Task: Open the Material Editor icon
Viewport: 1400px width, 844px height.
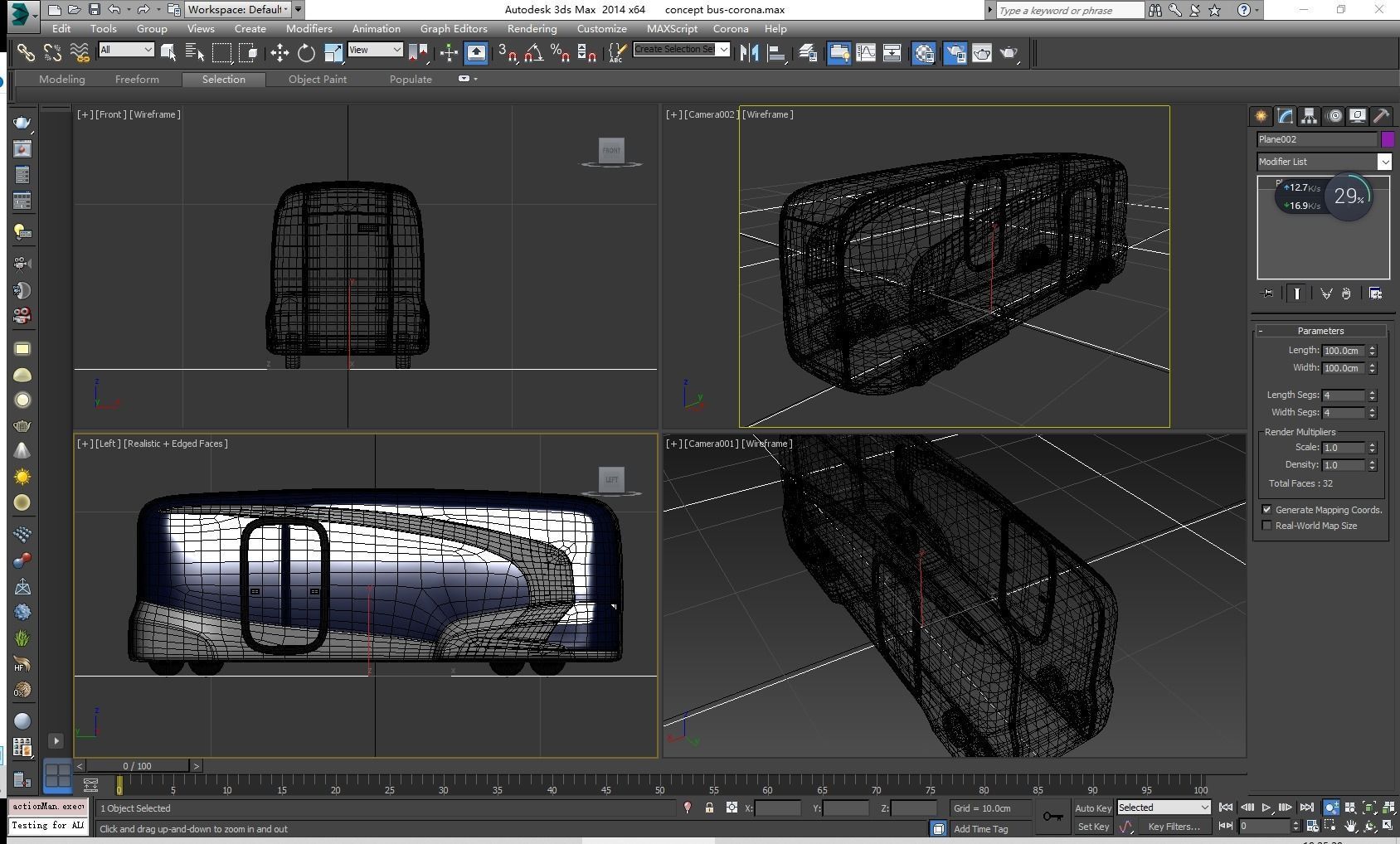Action: tap(924, 52)
